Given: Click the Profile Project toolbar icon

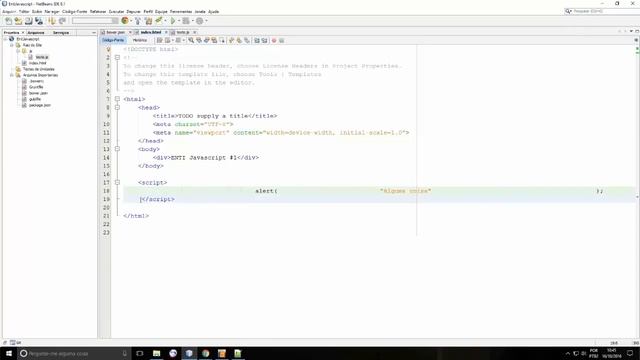Looking at the screenshot, I should (200, 21).
